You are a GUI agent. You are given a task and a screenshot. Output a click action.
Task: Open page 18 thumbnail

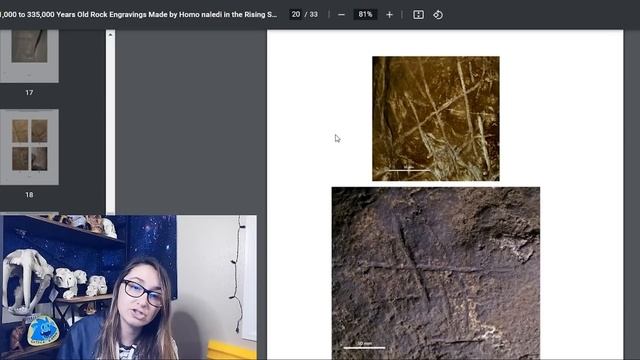coord(29,147)
